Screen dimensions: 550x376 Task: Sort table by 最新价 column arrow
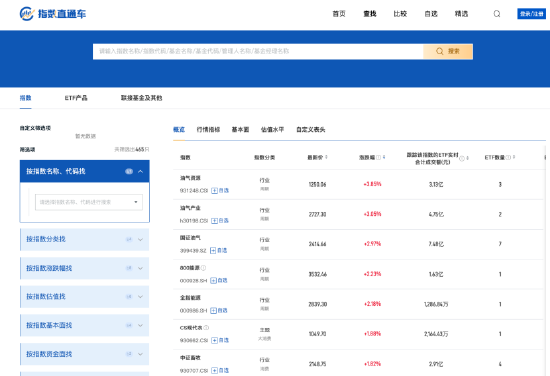(326, 157)
